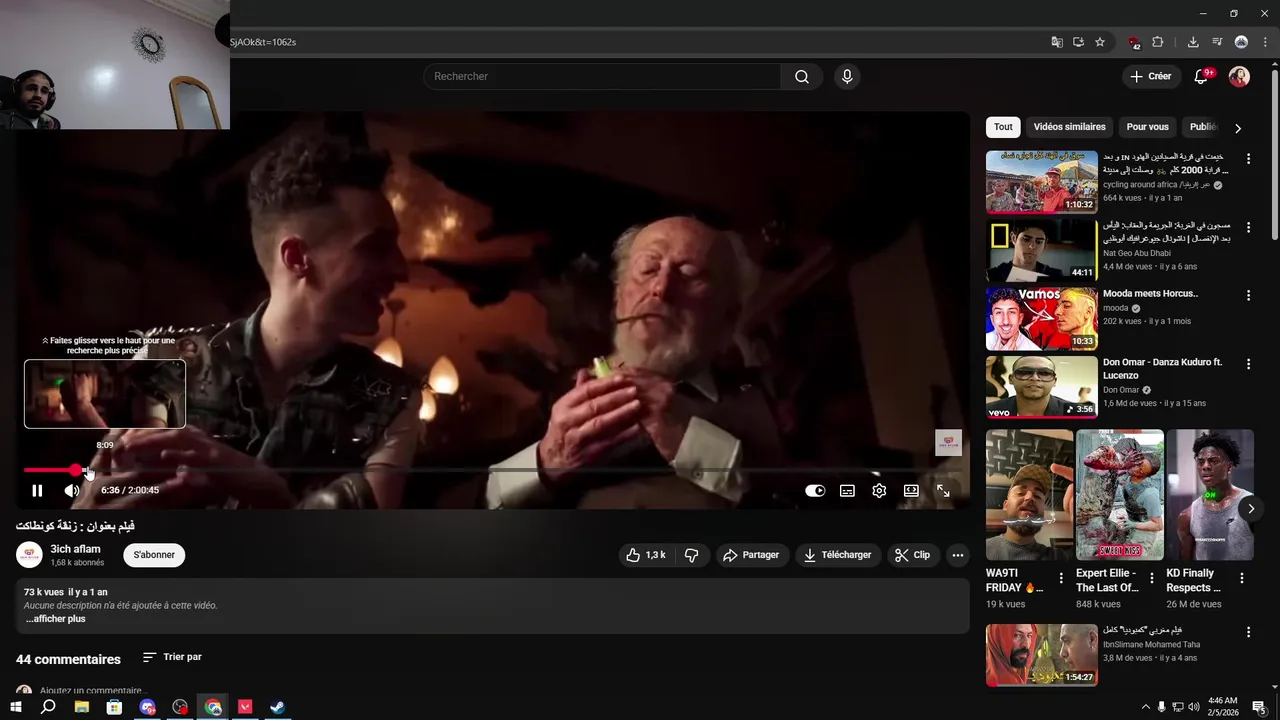Click the S'abonner subscribe button
The image size is (1280, 720).
154,555
